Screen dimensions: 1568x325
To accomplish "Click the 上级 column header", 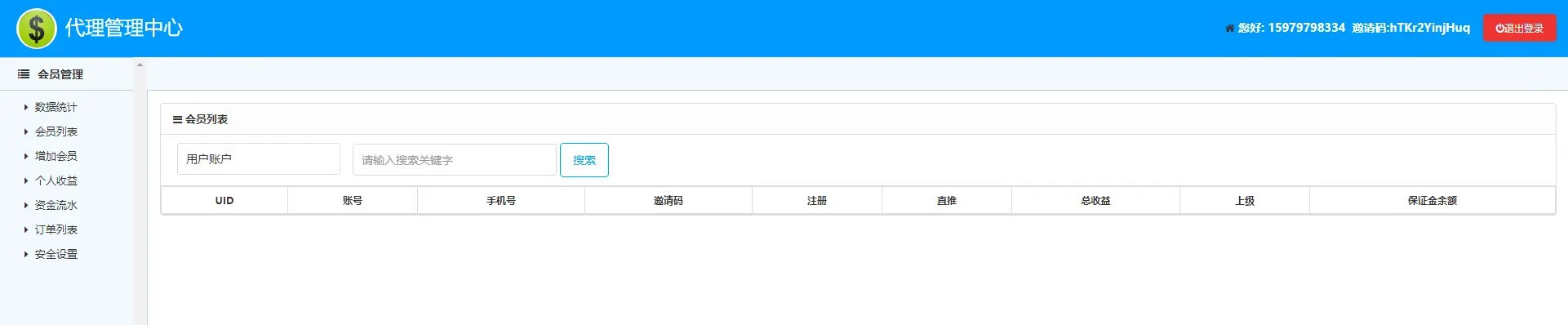I will tap(1245, 201).
